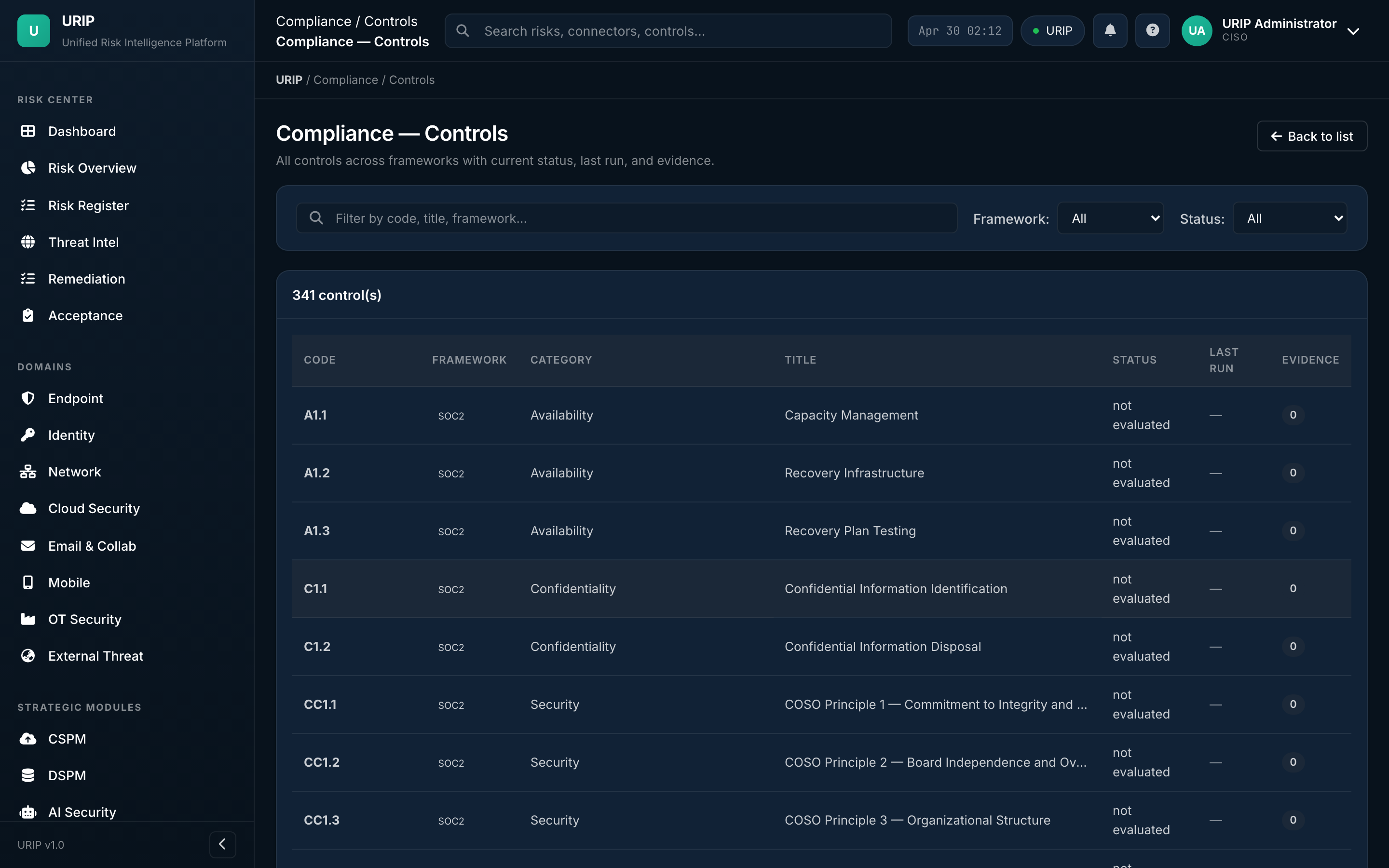The width and height of the screenshot is (1389, 868).
Task: Open the Framework filter dropdown
Action: (1110, 218)
